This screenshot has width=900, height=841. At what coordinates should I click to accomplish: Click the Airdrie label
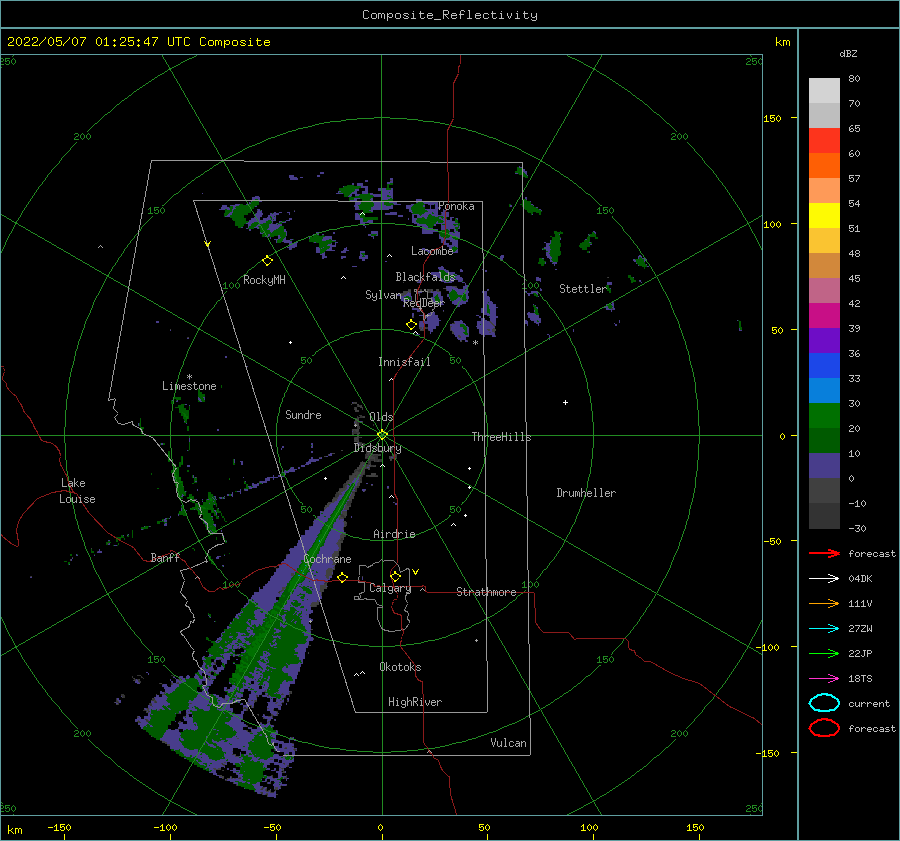[394, 534]
